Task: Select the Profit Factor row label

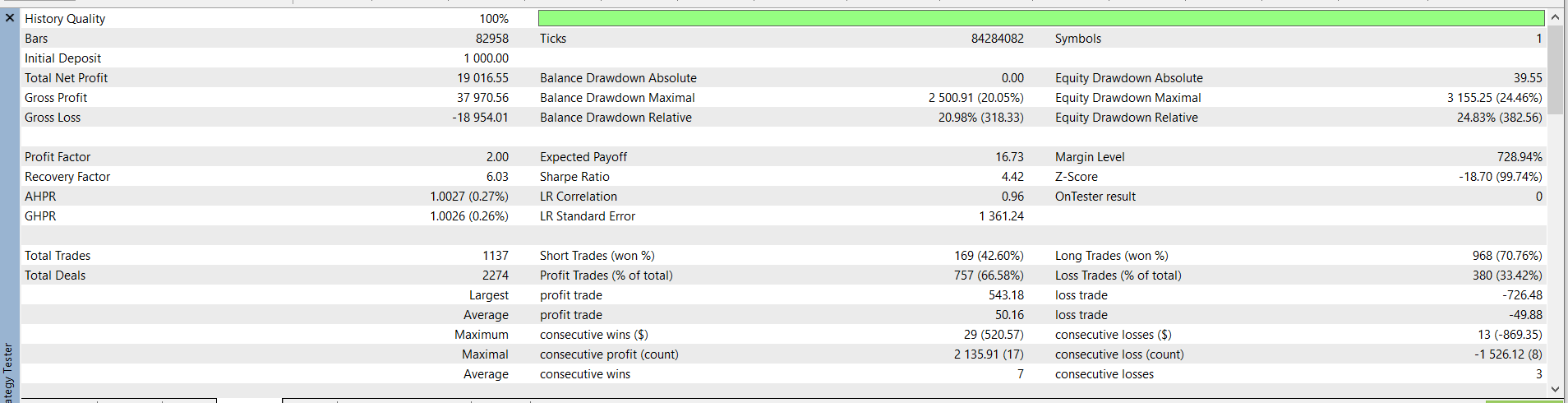Action: 58,157
